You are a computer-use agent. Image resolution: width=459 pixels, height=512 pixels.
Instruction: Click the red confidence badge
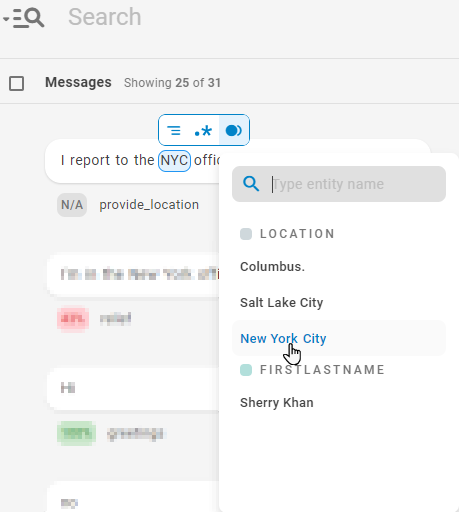click(x=73, y=319)
